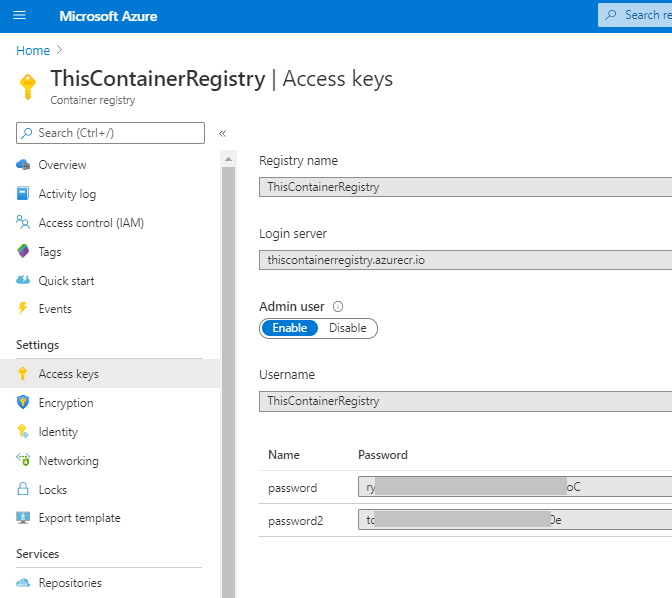Collapse the sidebar with the double chevron
Viewport: 672px width, 598px height.
click(x=222, y=133)
